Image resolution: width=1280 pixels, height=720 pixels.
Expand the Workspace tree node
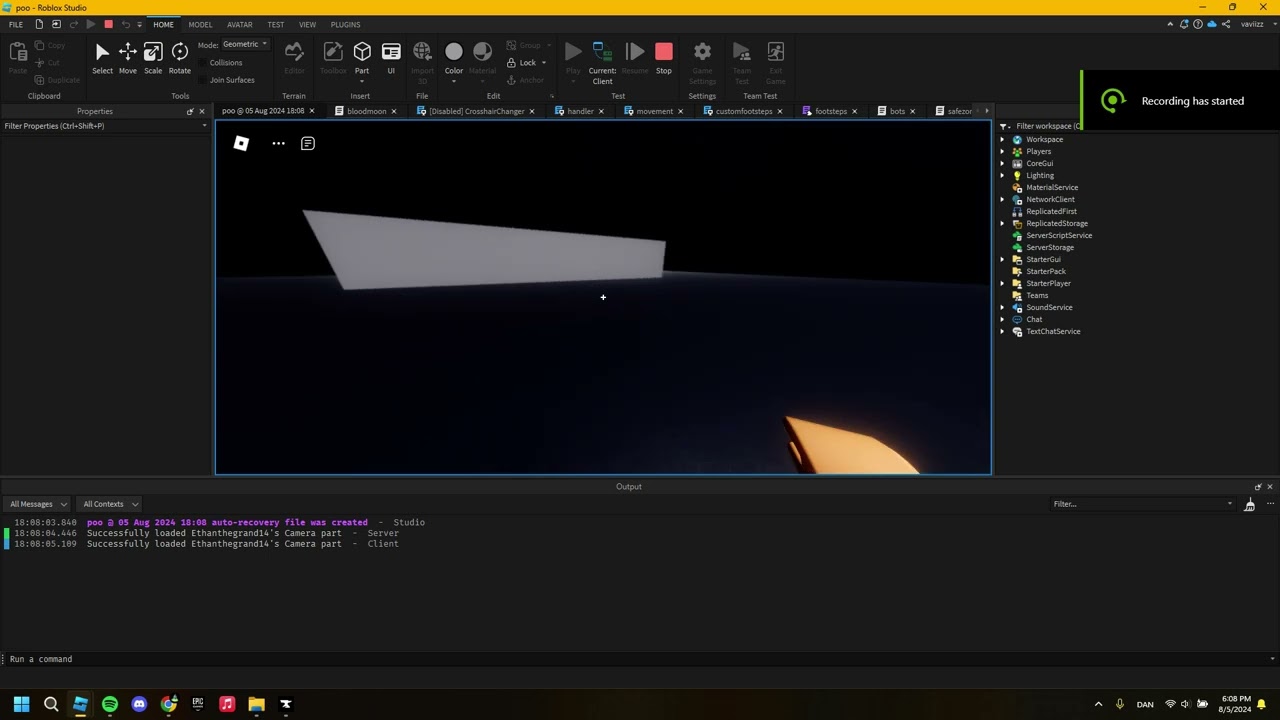(x=1003, y=140)
